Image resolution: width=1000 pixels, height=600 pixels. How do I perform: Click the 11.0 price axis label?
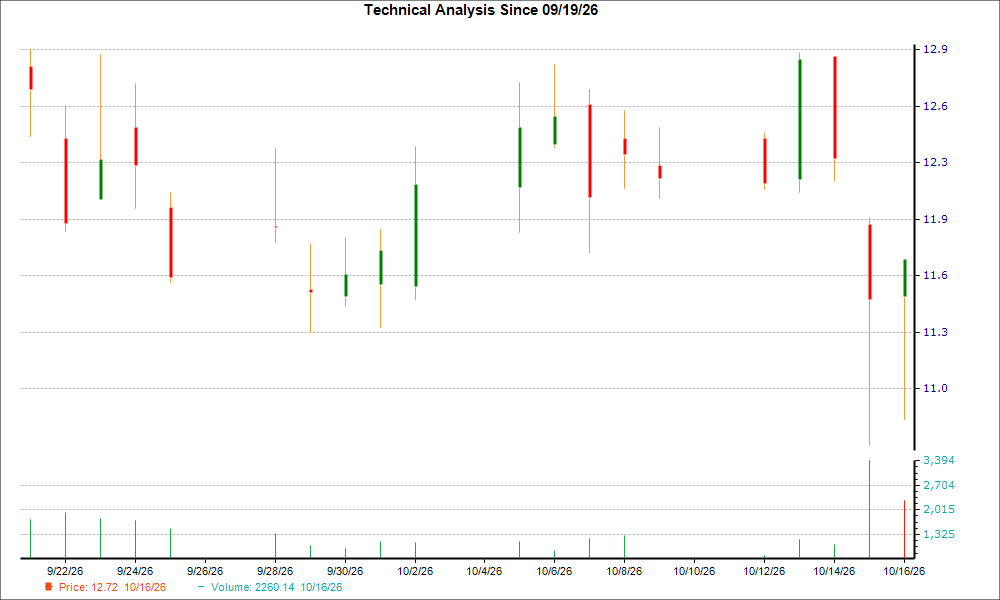pos(936,388)
